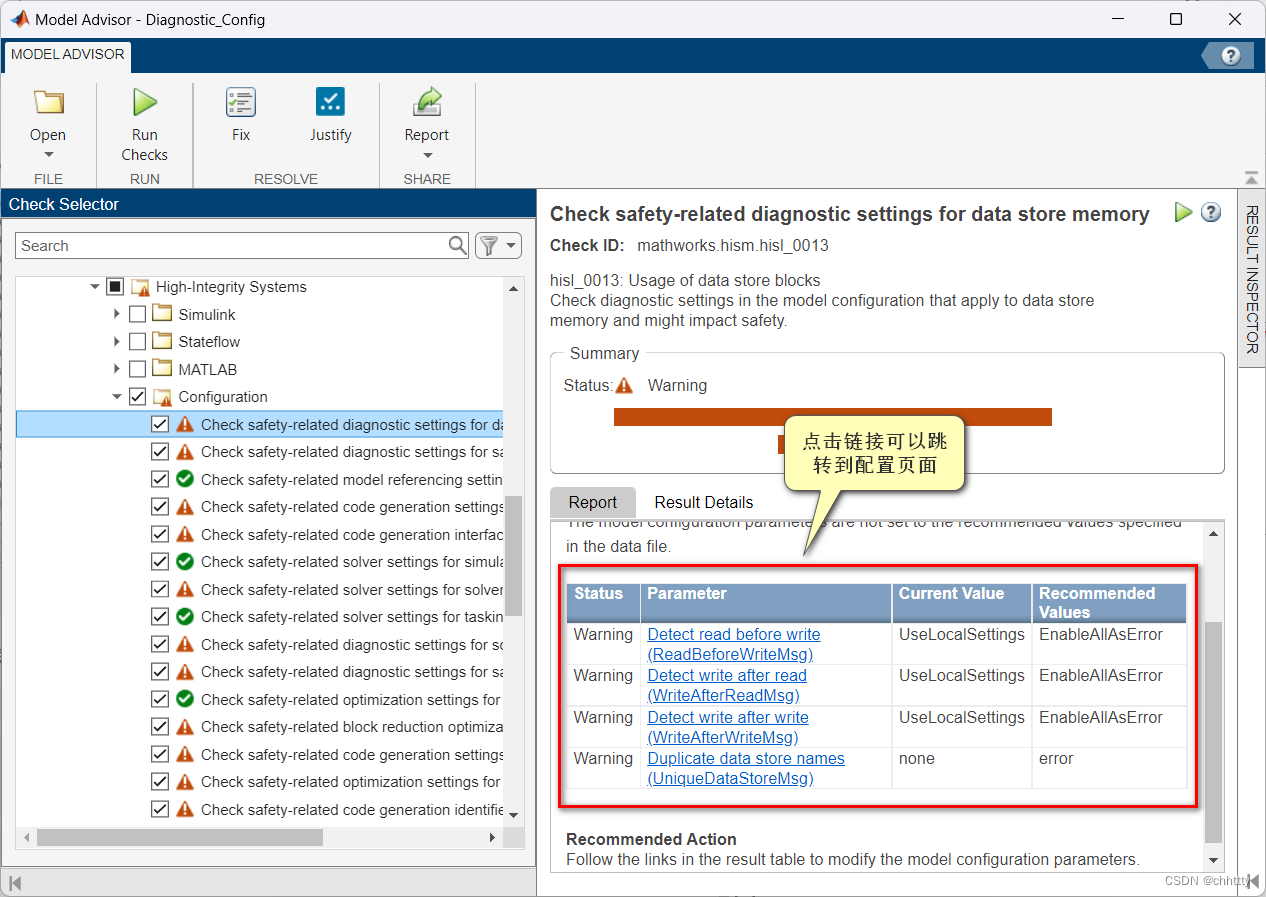Screen dimensions: 1266x897
Task: Click the Recommended Values column header
Action: (1109, 603)
